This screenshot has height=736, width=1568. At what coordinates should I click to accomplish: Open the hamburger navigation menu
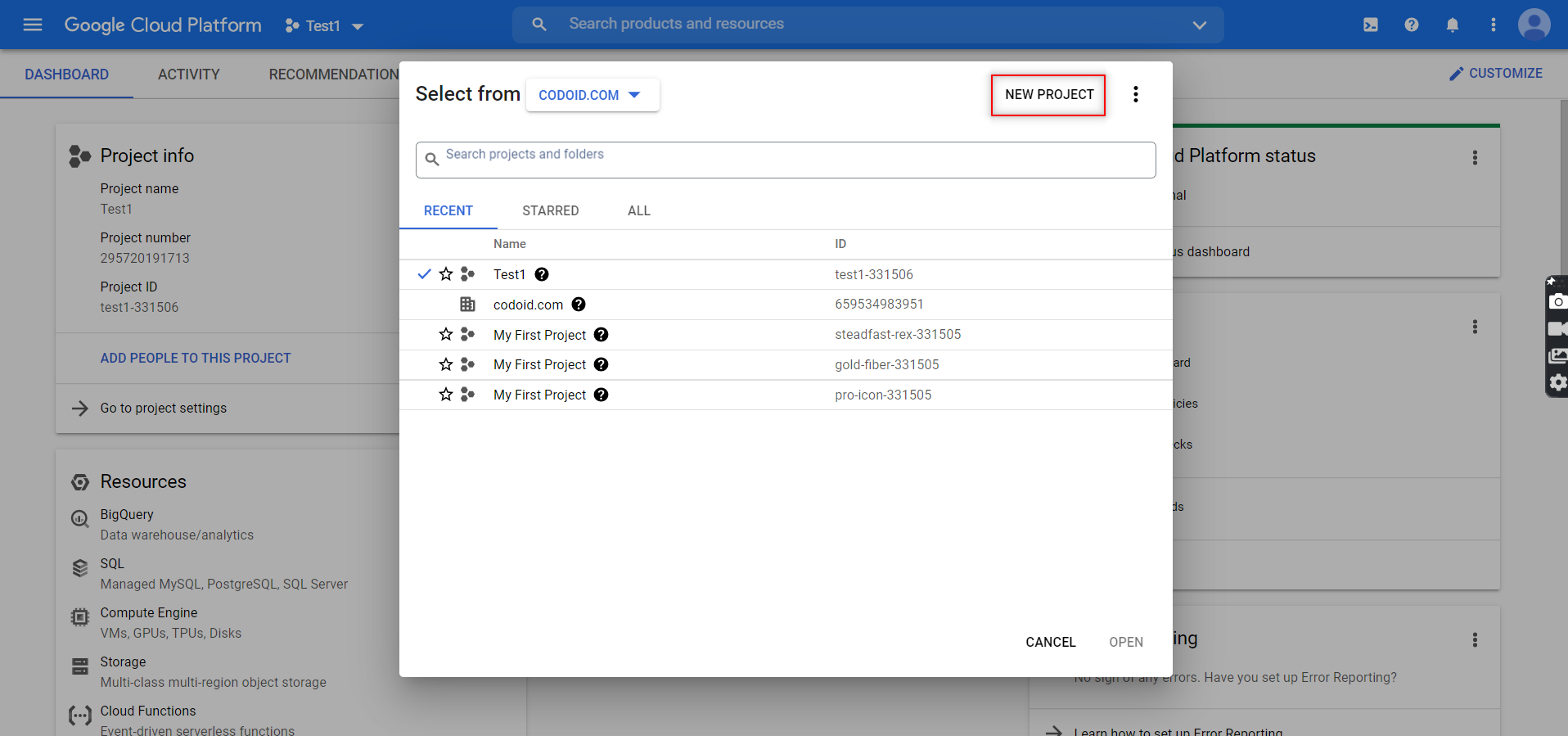pyautogui.click(x=33, y=25)
